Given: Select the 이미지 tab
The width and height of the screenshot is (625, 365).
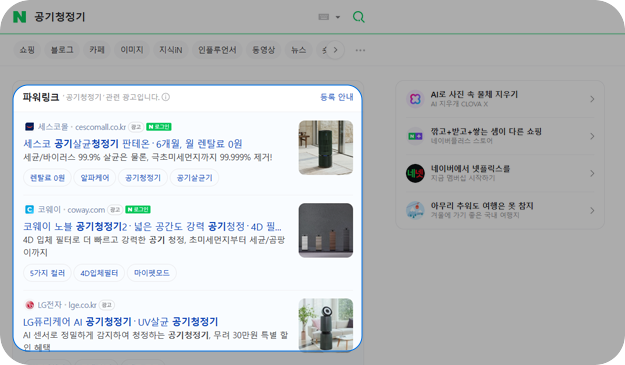Looking at the screenshot, I should click(x=132, y=50).
